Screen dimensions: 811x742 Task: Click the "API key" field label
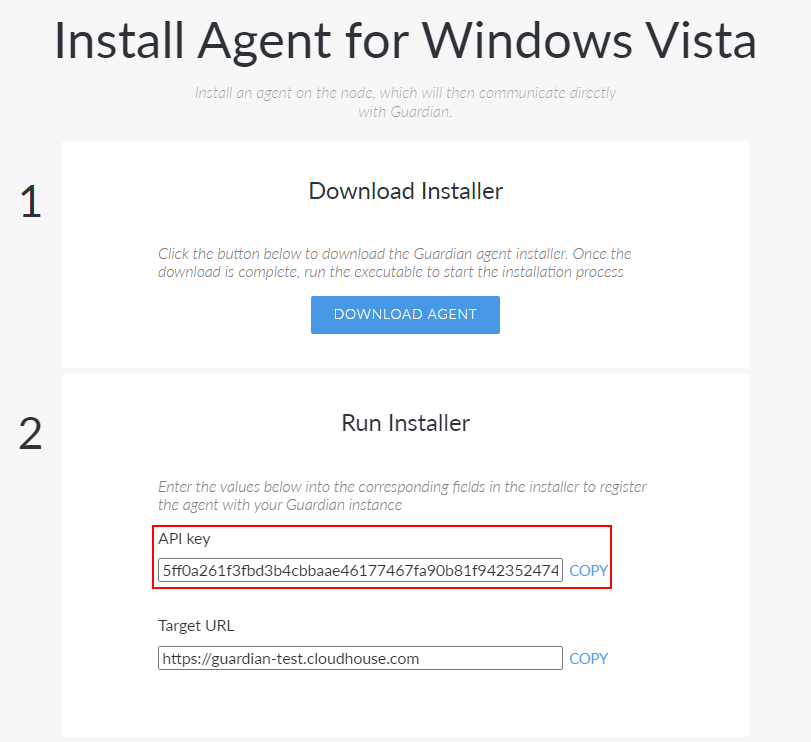[x=184, y=539]
